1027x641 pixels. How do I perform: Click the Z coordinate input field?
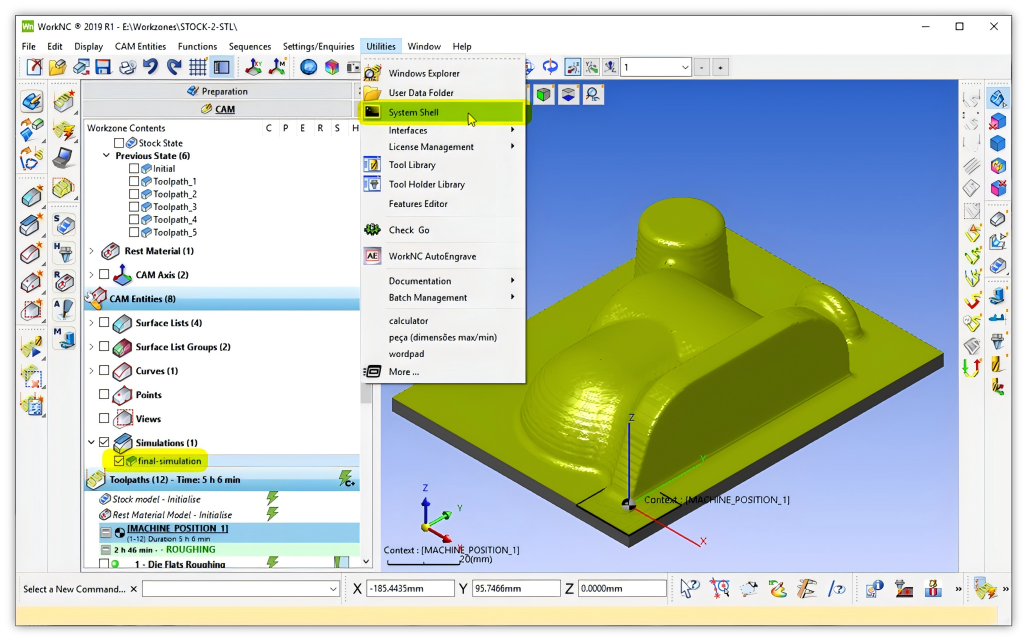tap(622, 589)
